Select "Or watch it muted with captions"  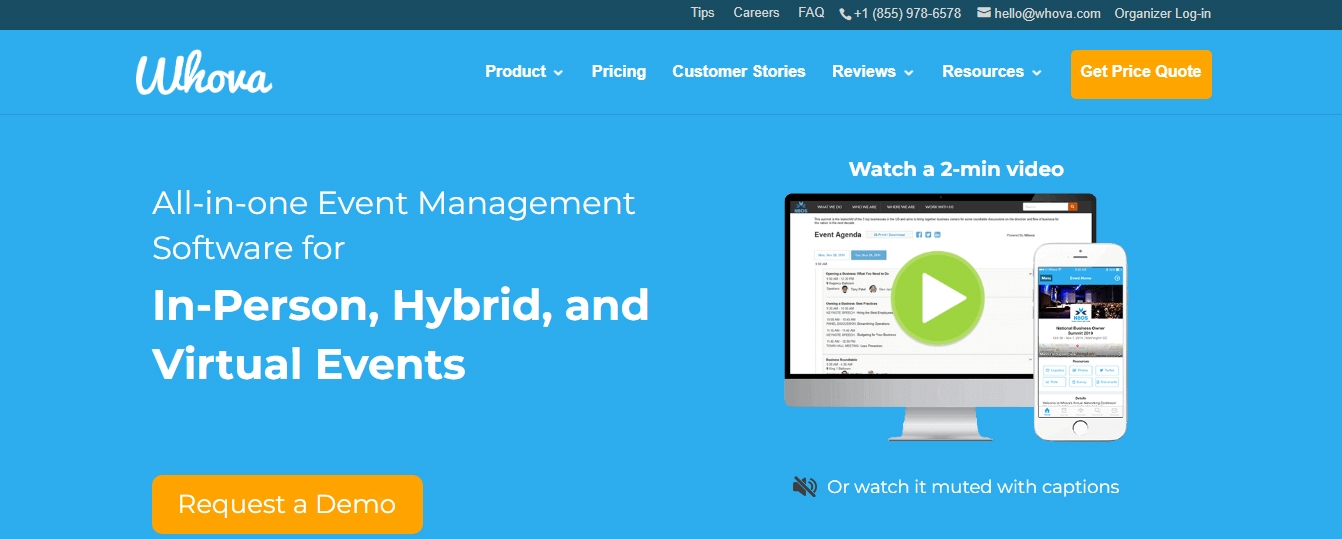pyautogui.click(x=972, y=487)
